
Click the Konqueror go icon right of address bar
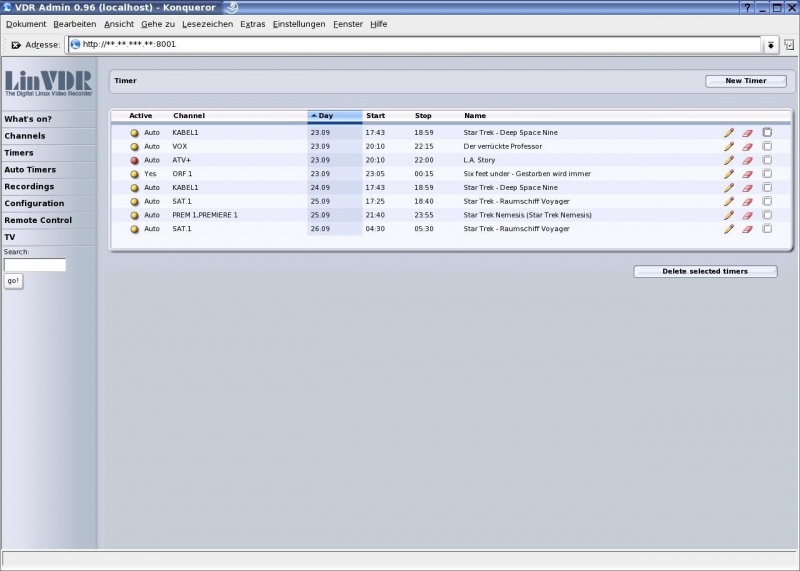[789, 45]
